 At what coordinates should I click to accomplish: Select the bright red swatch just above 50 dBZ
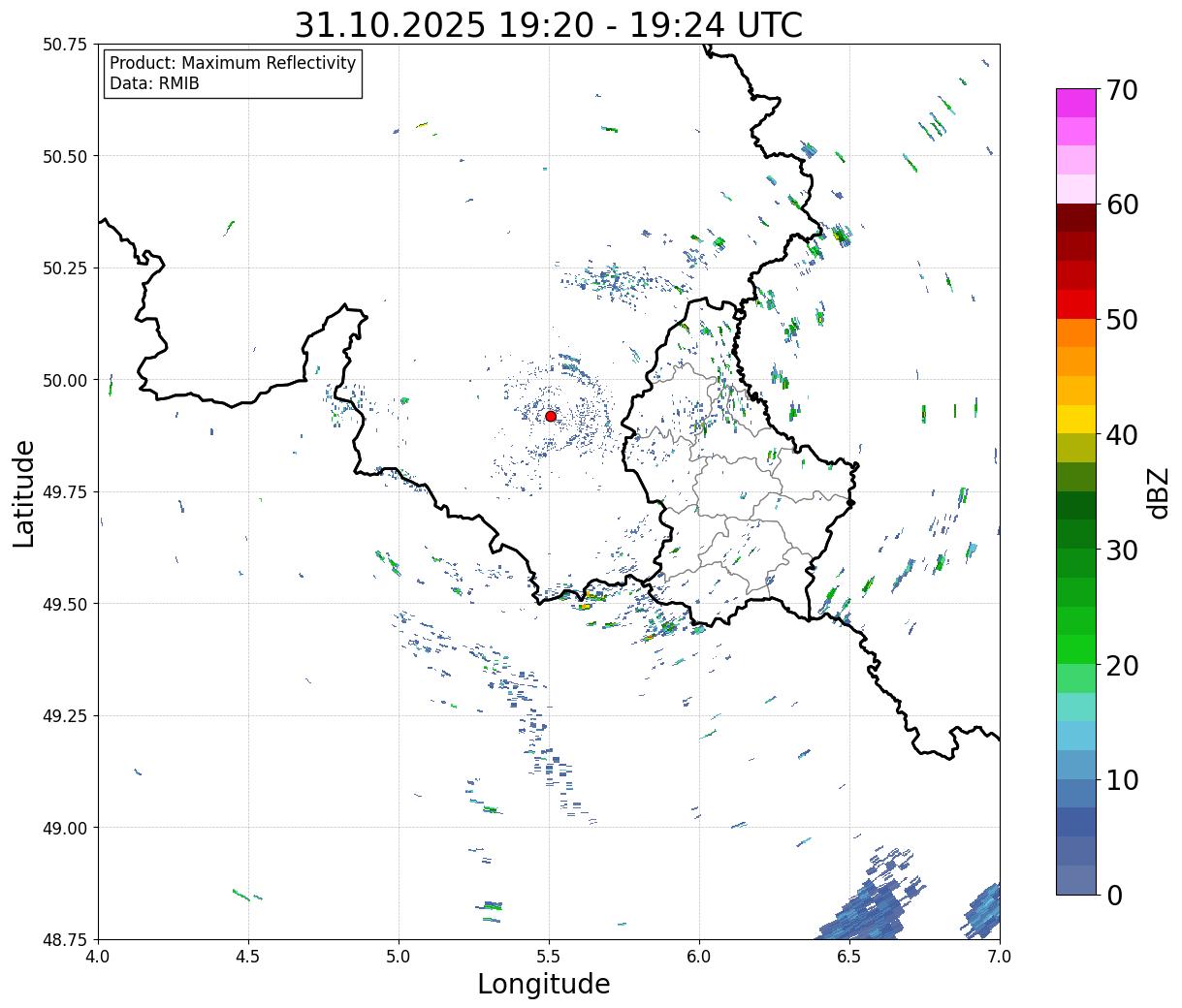tap(1075, 303)
